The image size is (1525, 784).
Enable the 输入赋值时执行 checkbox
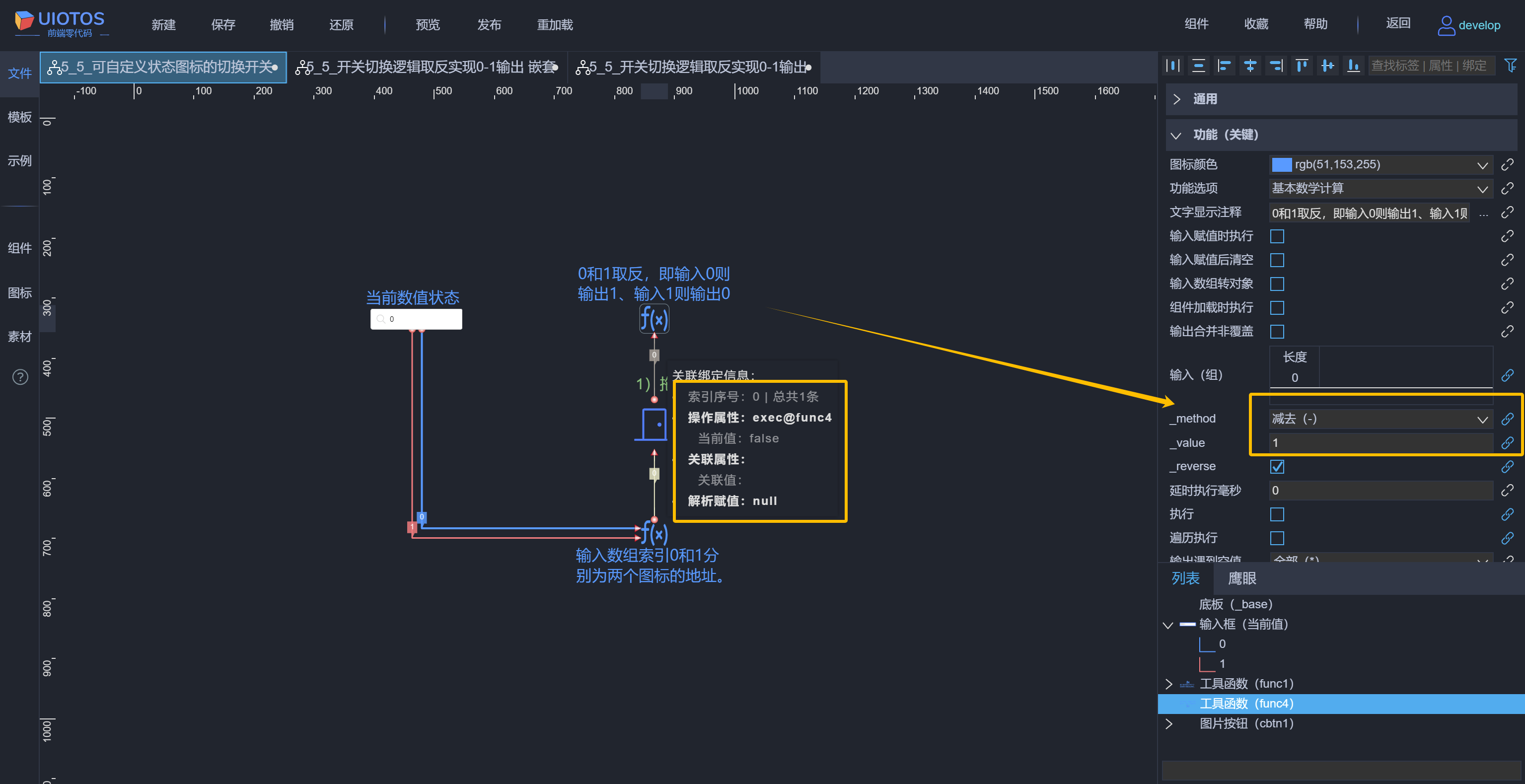[x=1277, y=236]
